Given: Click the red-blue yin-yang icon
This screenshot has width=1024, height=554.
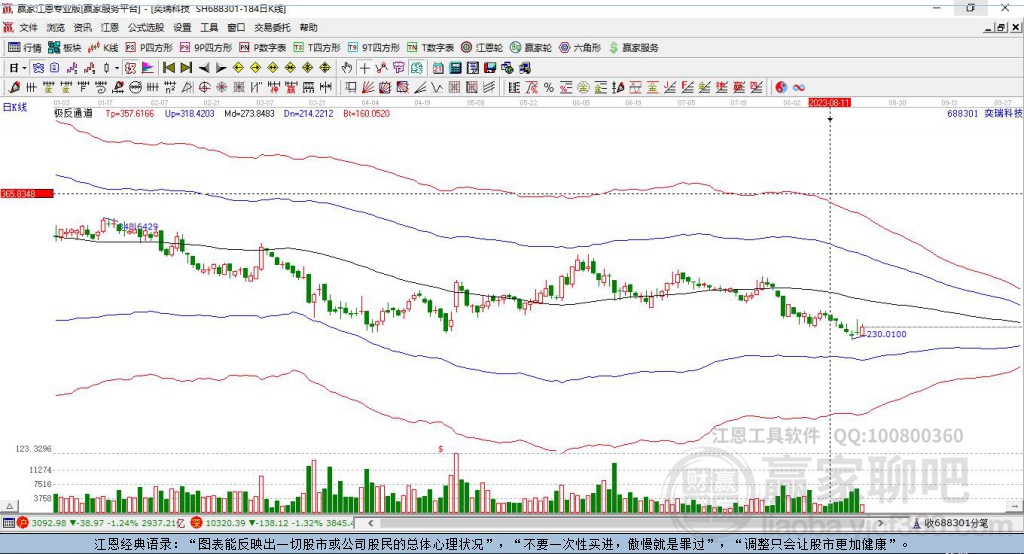Looking at the screenshot, I should coord(780,87).
